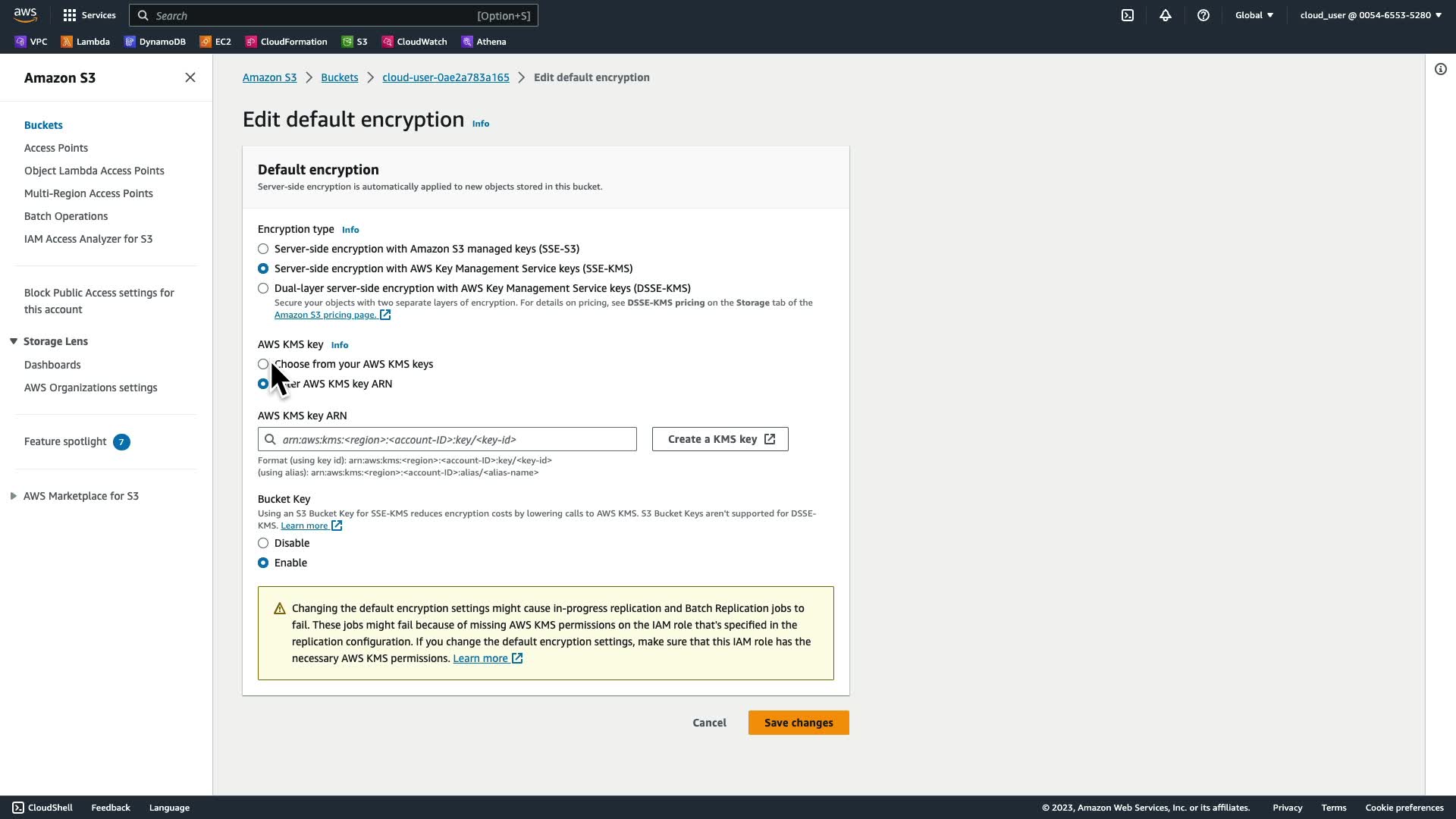Open the DynamoDB favorites shortcut
Viewport: 1456px width, 819px height.
click(x=155, y=42)
